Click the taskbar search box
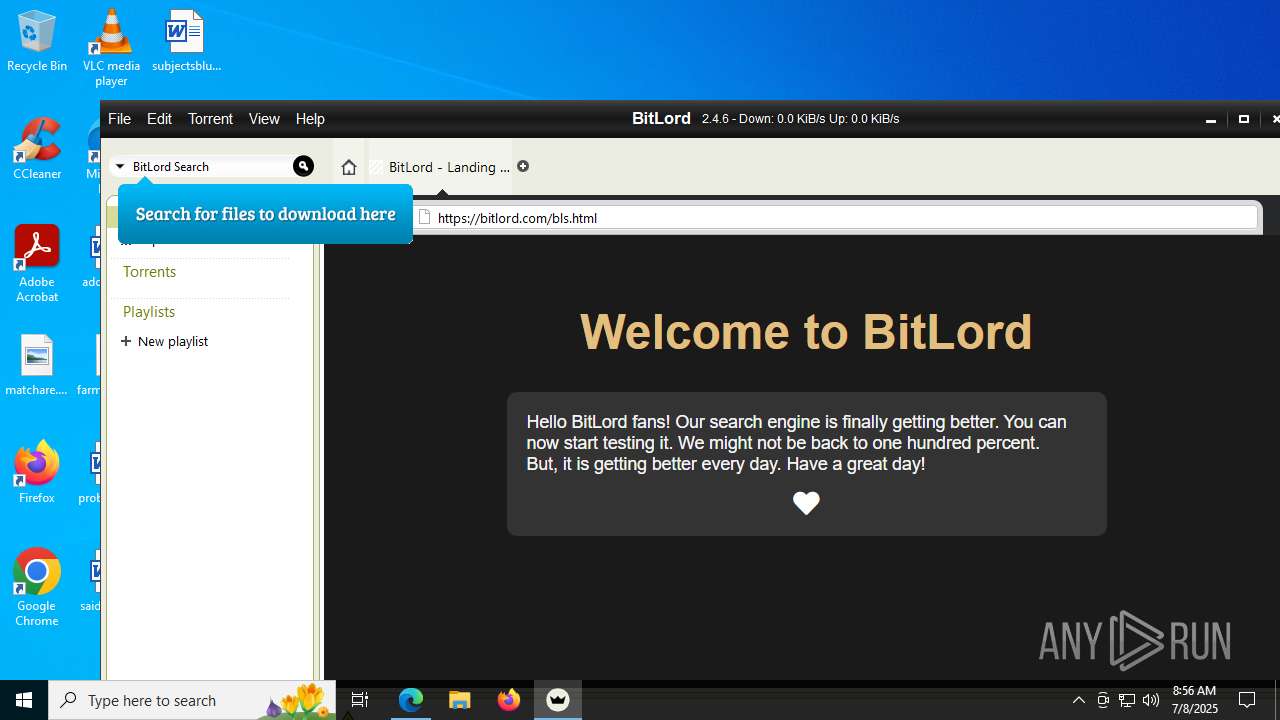Screen dimensions: 1280x720 point(194,700)
